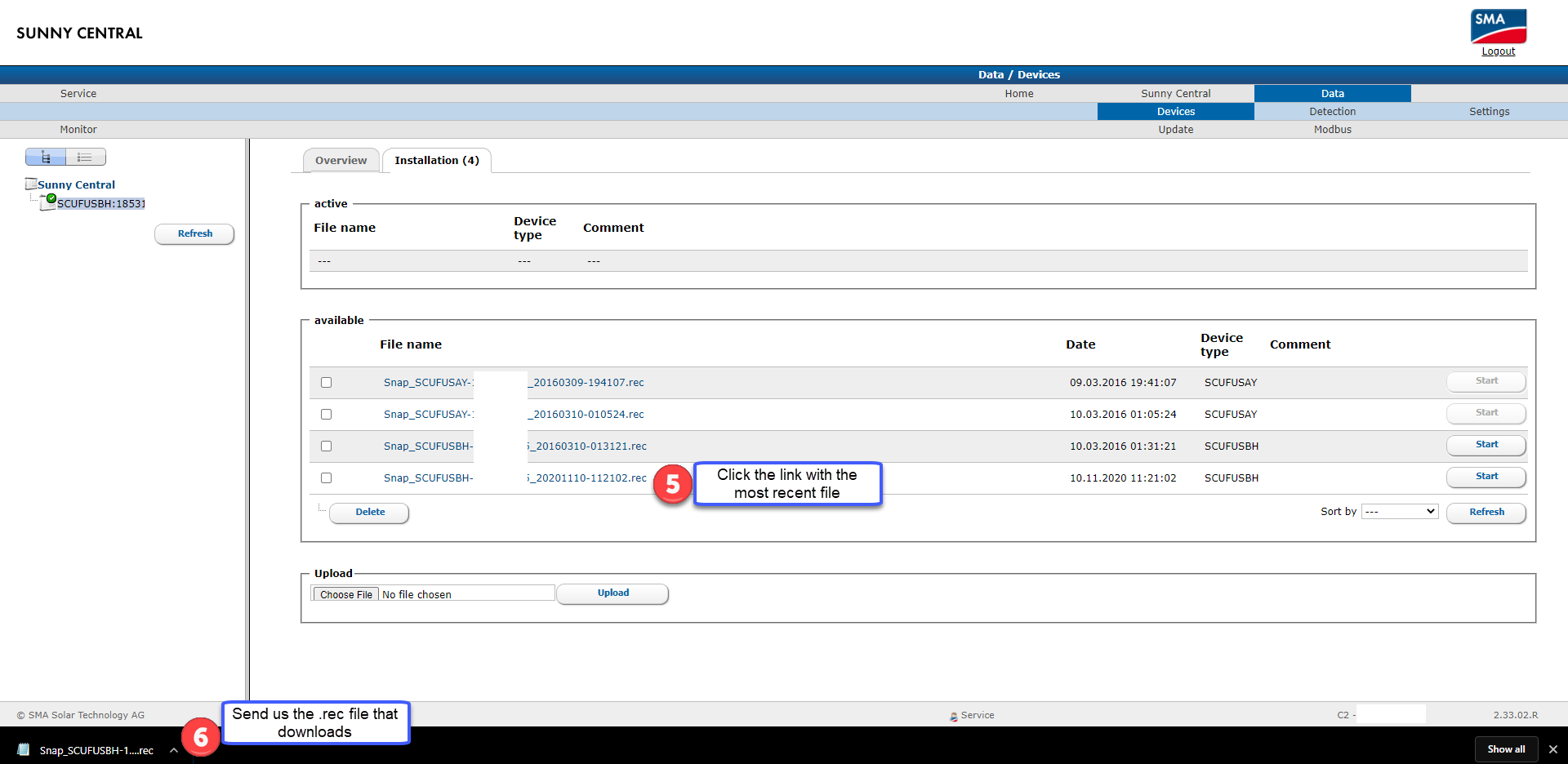Viewport: 1568px width, 764px height.
Task: Click Date column header
Action: coord(1080,344)
